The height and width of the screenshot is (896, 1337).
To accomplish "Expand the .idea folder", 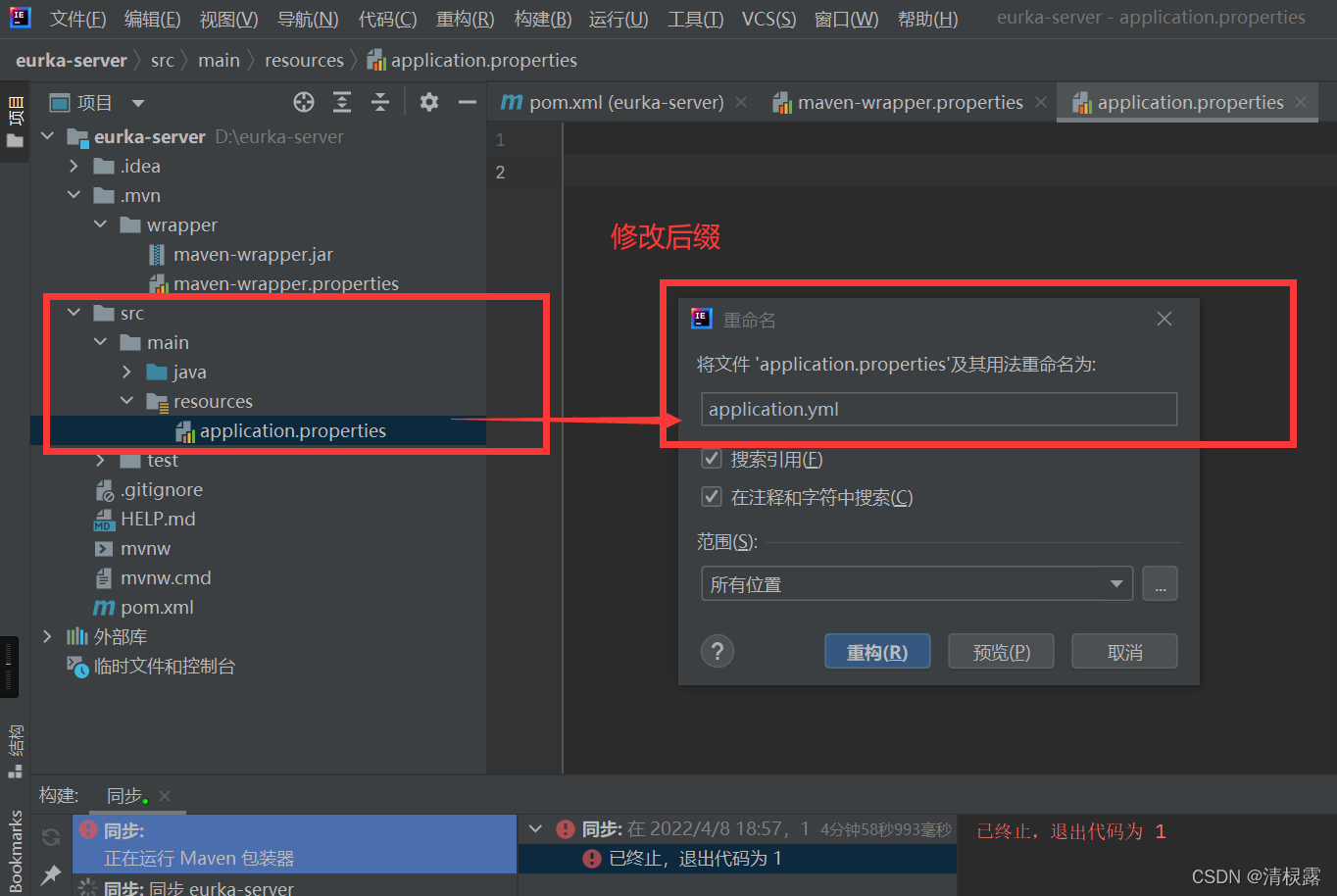I will point(74,166).
